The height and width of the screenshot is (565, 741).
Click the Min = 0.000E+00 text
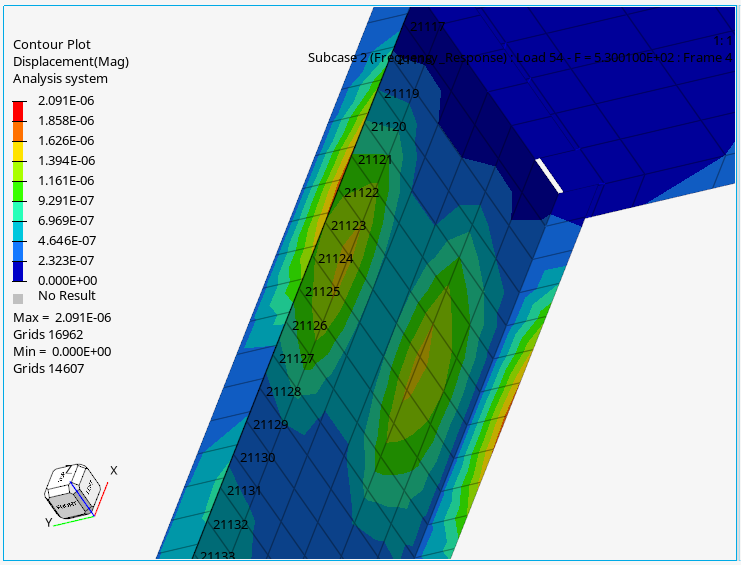pyautogui.click(x=62, y=351)
